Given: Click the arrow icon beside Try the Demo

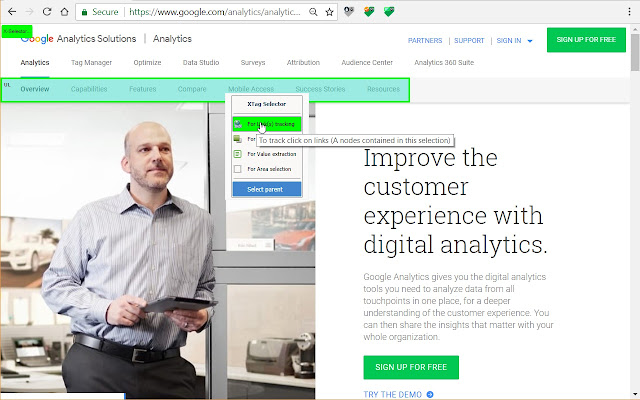Looking at the screenshot, I should (x=430, y=394).
